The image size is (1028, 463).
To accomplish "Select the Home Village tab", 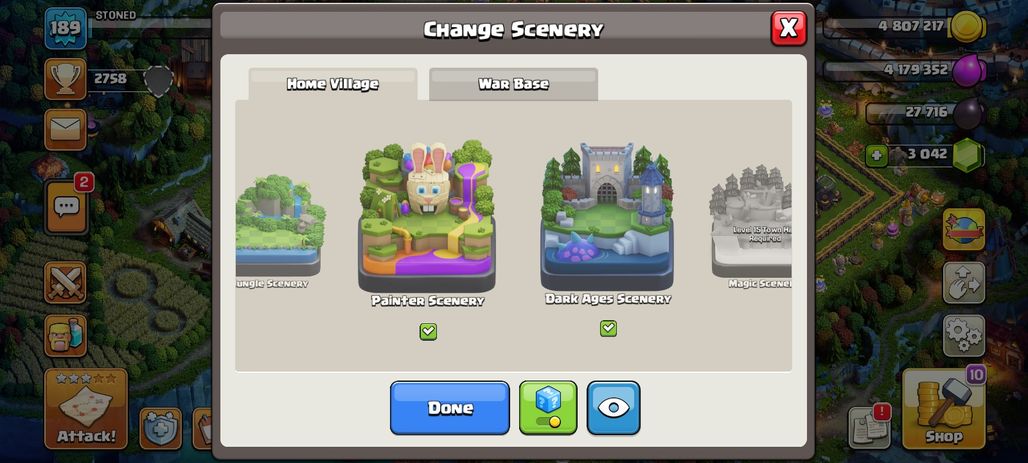I will click(x=332, y=84).
